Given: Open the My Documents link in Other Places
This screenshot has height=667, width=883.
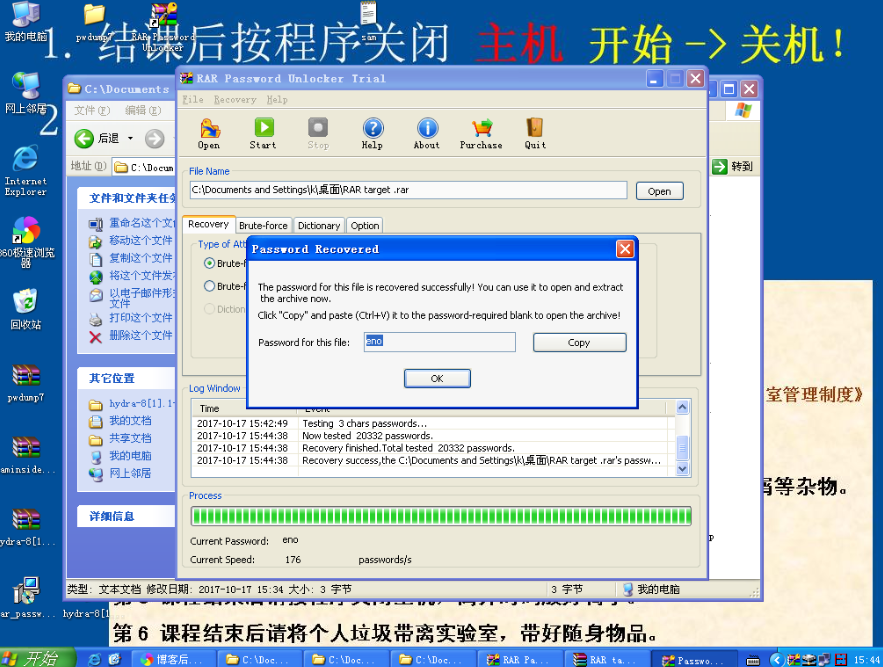Looking at the screenshot, I should 130,421.
